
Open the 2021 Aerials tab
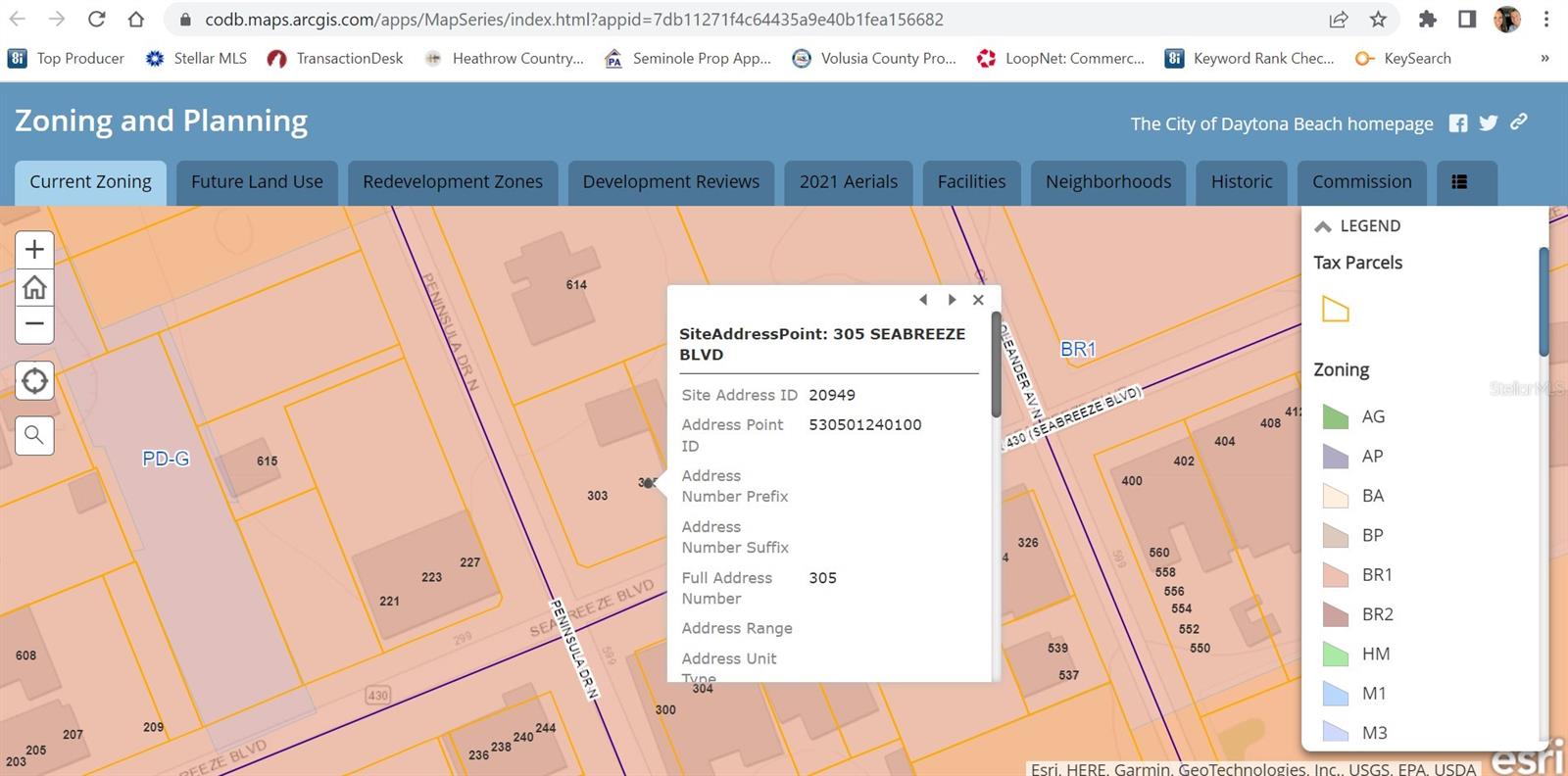pos(848,182)
